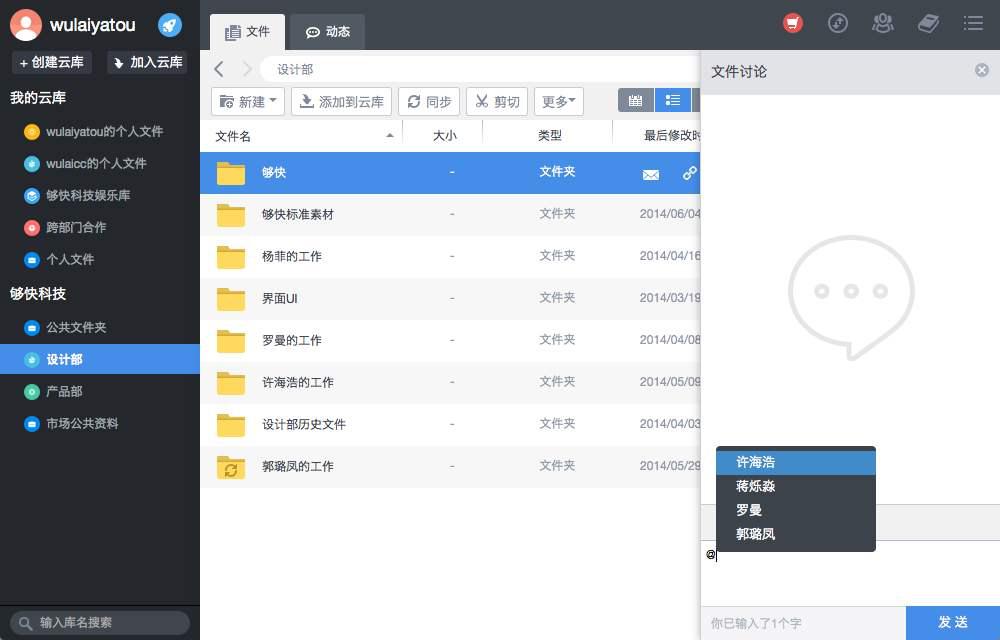The width and height of the screenshot is (1000, 640).
Task: Switch to the 文件 tab
Action: (247, 32)
